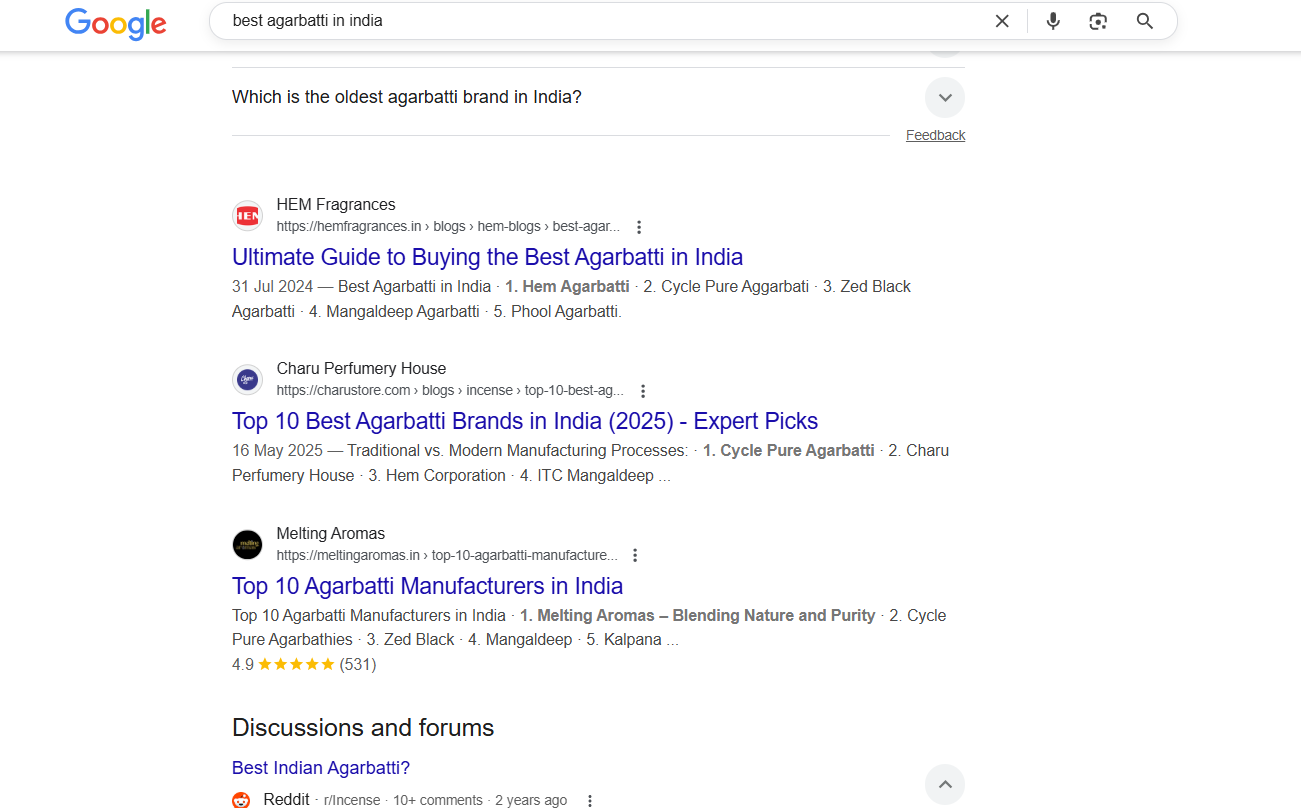Click the Charu Perfumery House favicon
The image size is (1301, 808).
click(x=247, y=380)
